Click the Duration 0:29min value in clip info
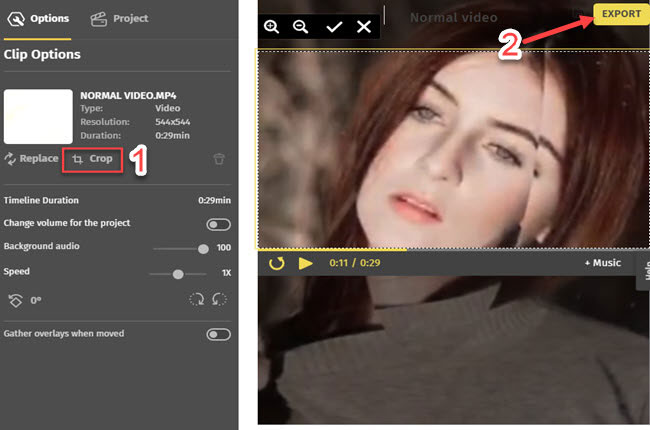 (172, 136)
